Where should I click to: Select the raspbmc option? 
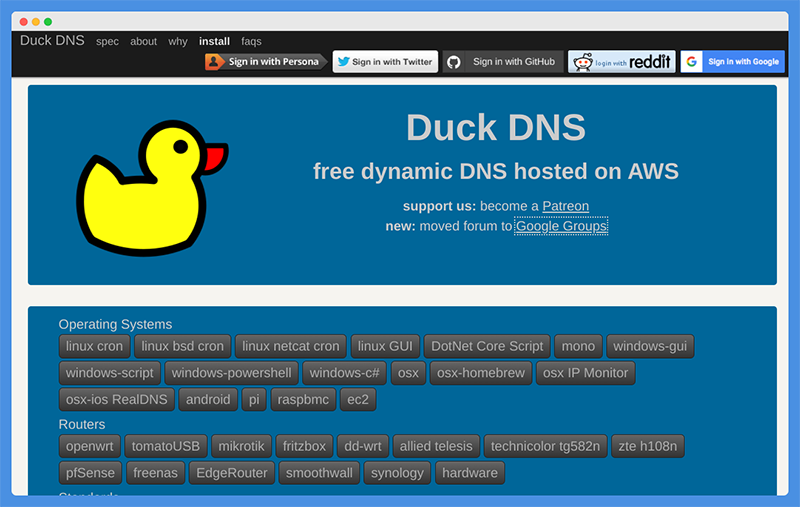303,399
